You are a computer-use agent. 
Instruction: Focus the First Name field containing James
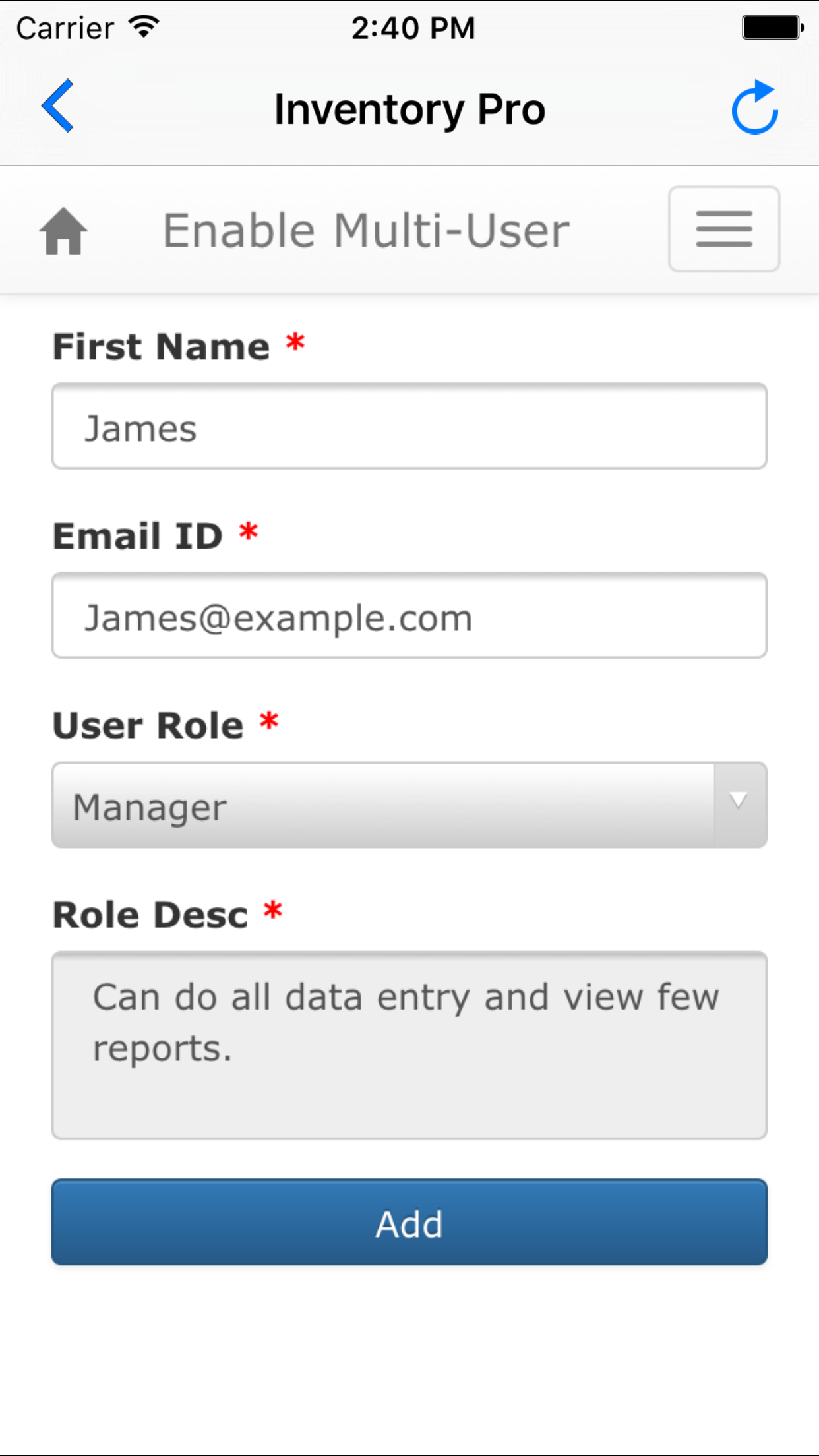[x=409, y=427]
